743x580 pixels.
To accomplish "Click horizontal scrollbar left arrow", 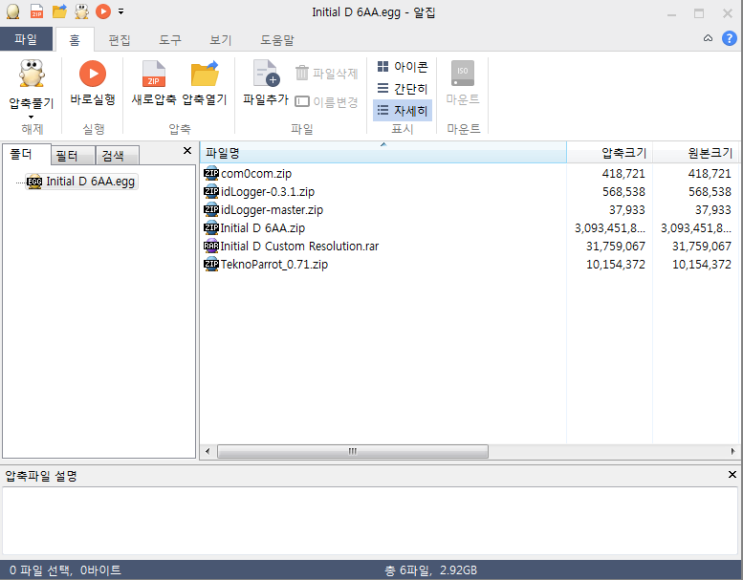I will (x=208, y=451).
